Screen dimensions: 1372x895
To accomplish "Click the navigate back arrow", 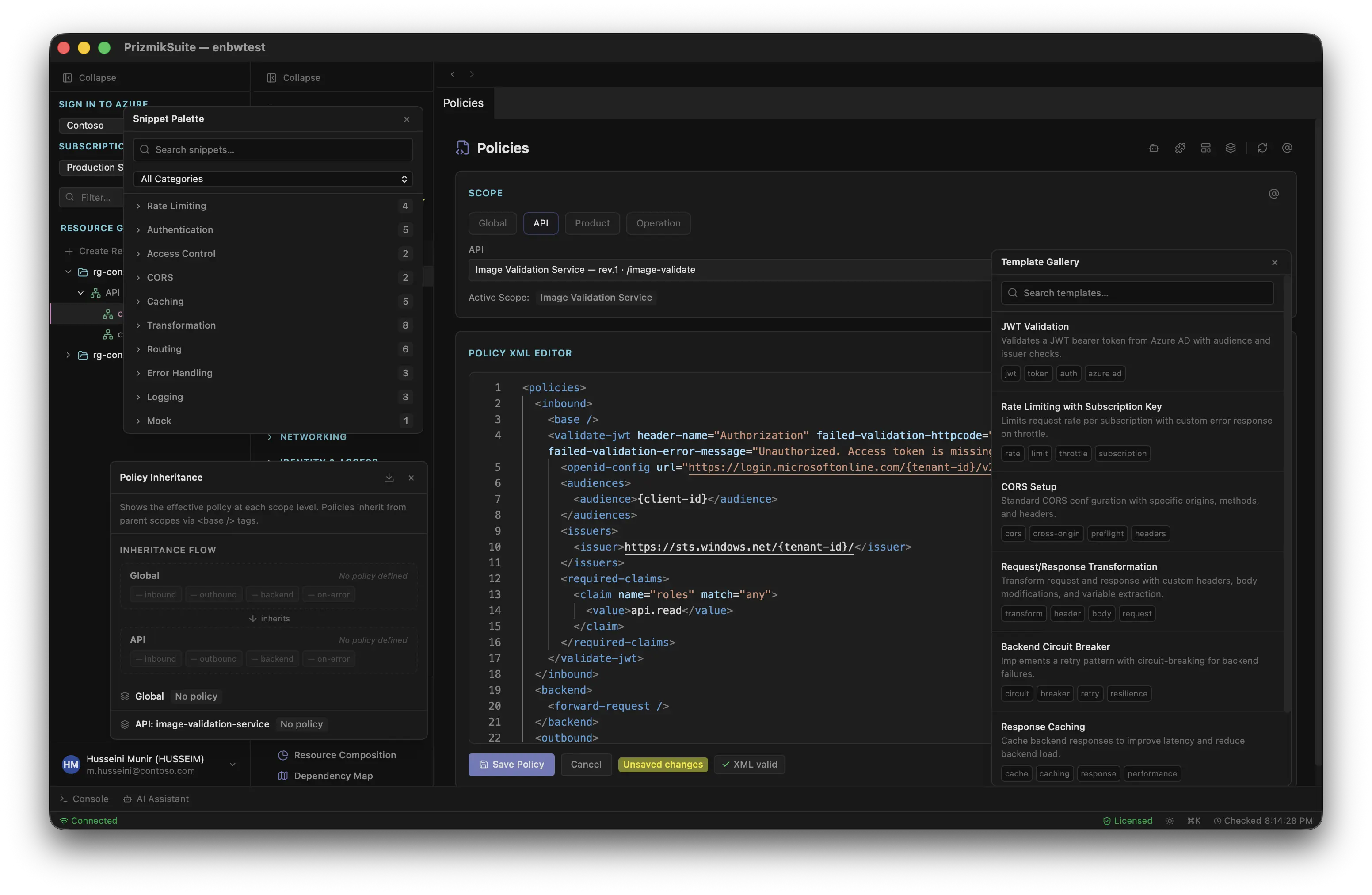I will (x=453, y=74).
